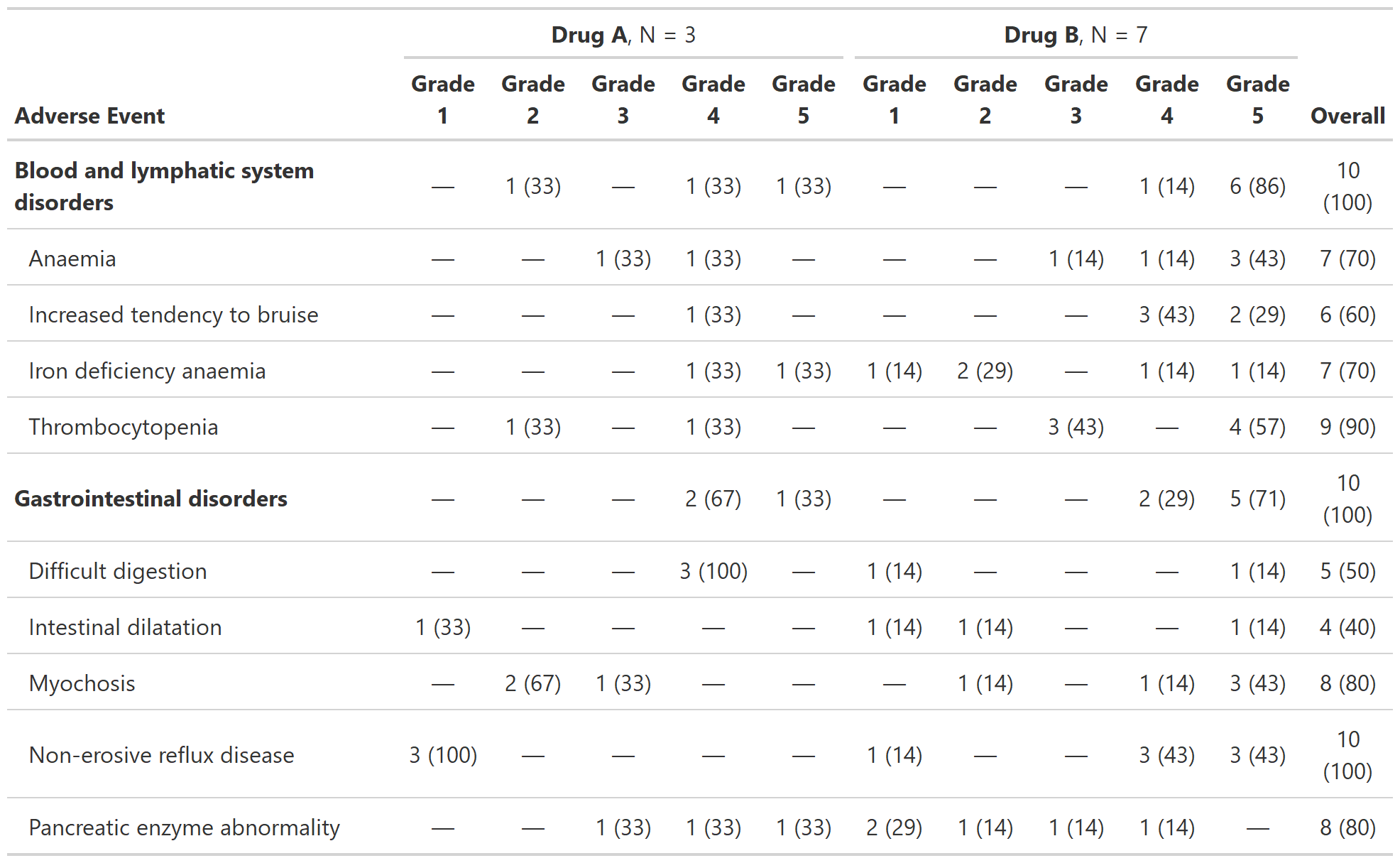Viewport: 1400px width, 863px height.
Task: Select the Drug B, N = 7 spanner header
Action: pos(1075,35)
